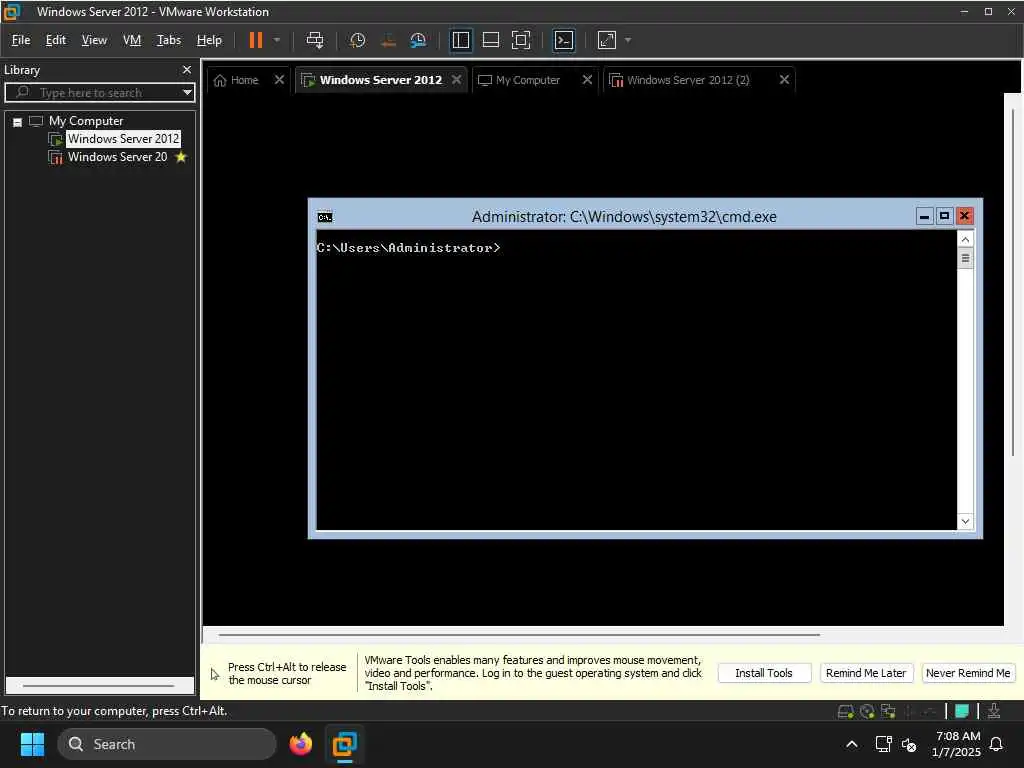Image resolution: width=1024 pixels, height=768 pixels.
Task: Click the Install Tools button
Action: click(763, 673)
